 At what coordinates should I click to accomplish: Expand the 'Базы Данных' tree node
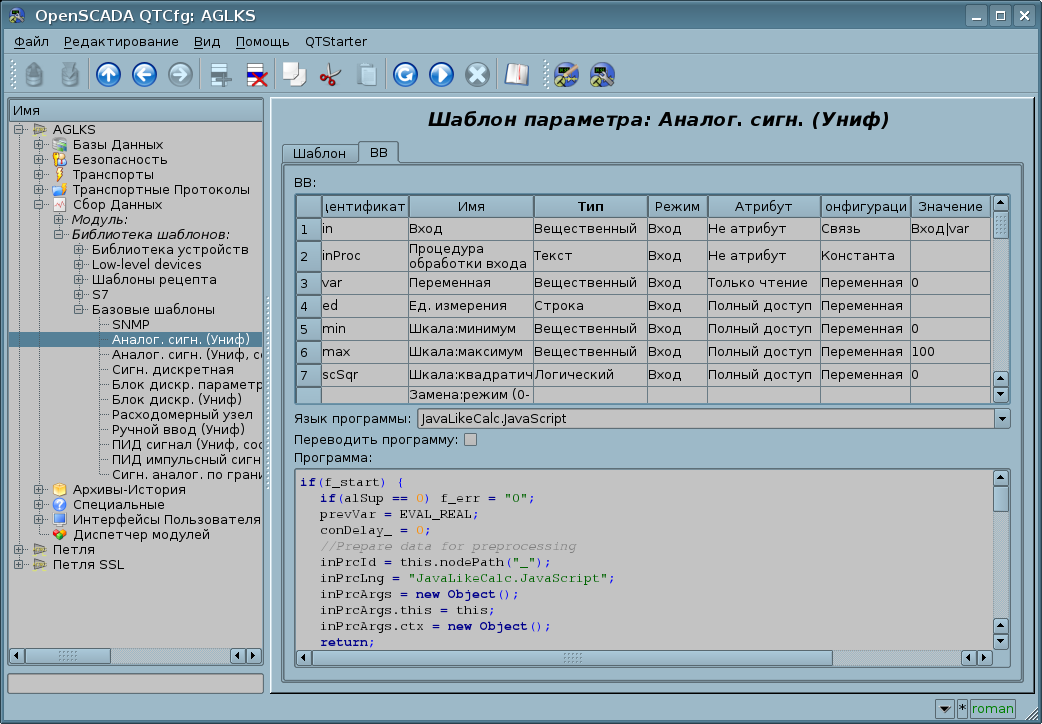[39, 145]
